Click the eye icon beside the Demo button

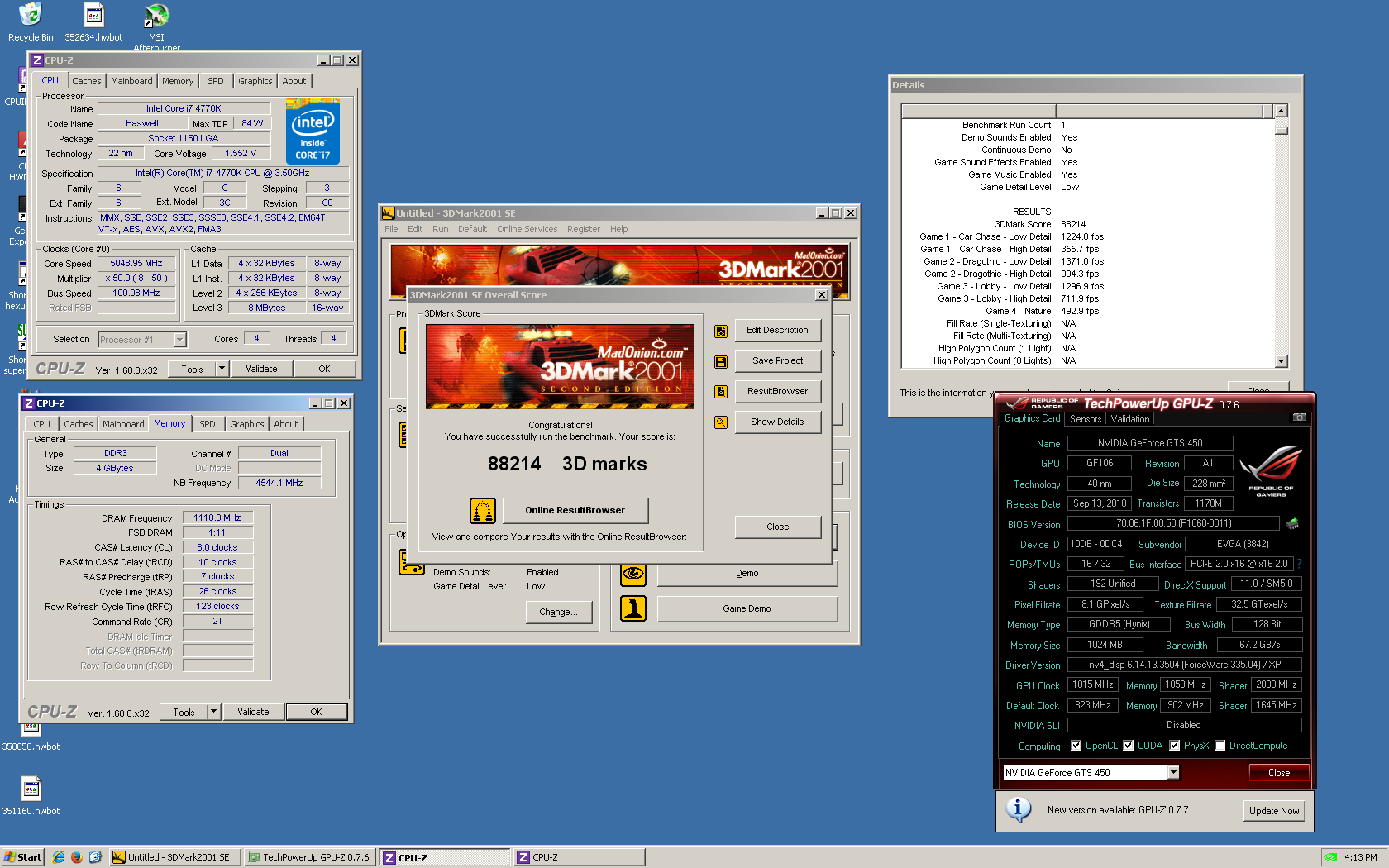click(633, 573)
